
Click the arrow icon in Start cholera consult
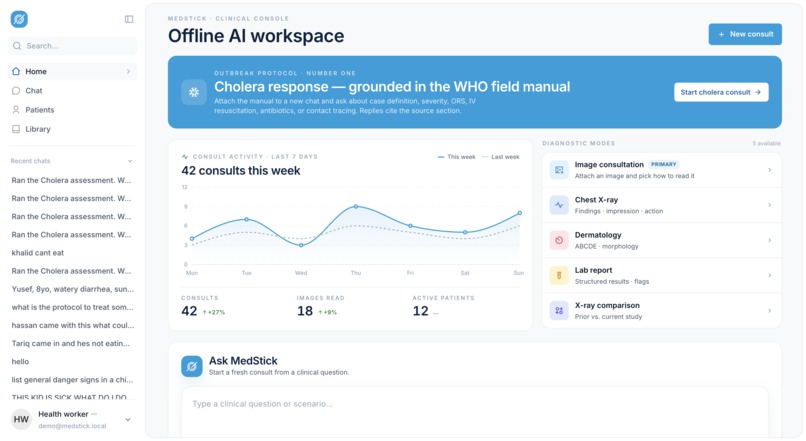tap(758, 93)
